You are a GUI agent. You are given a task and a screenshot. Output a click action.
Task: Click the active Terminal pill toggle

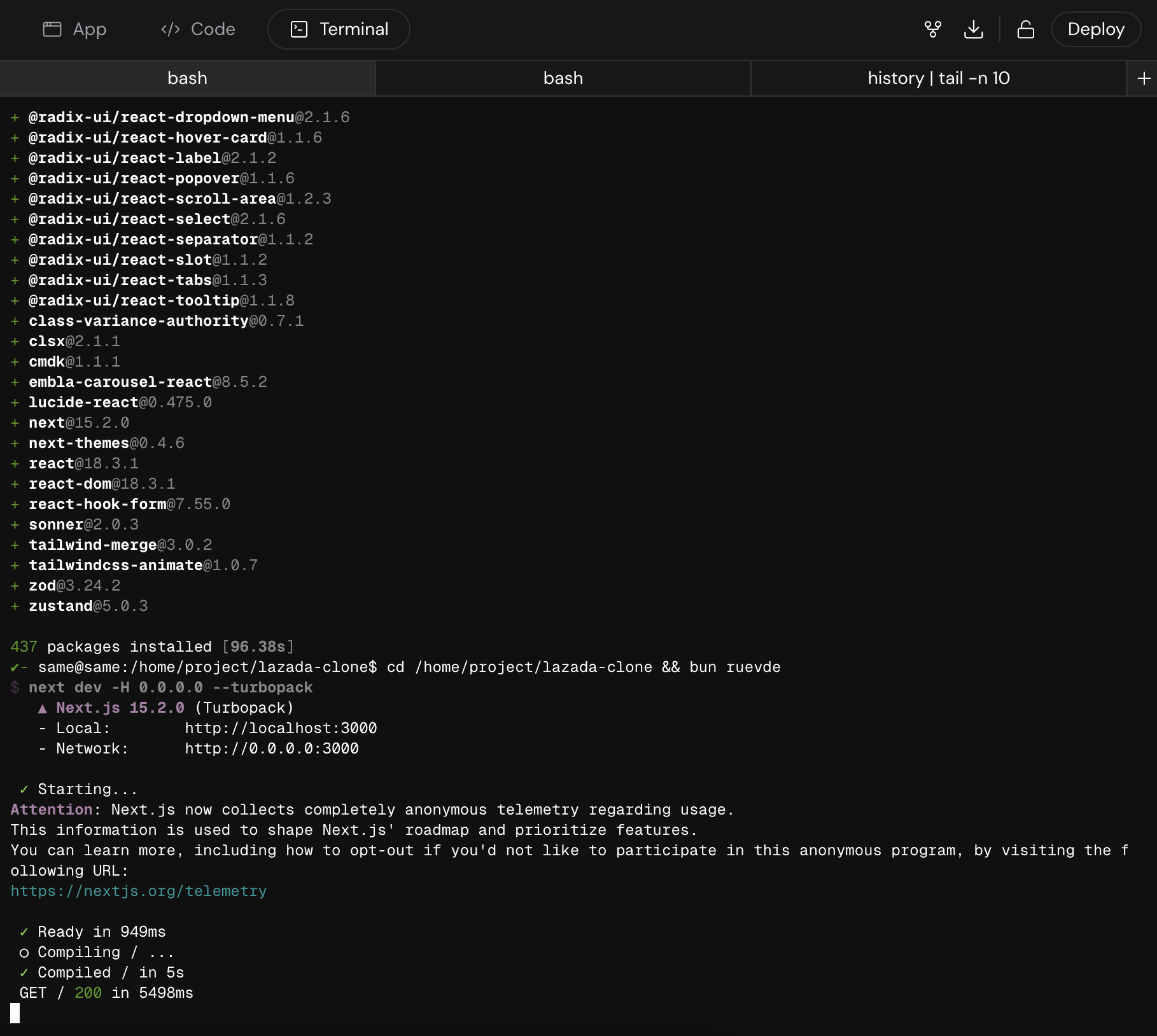[x=339, y=29]
